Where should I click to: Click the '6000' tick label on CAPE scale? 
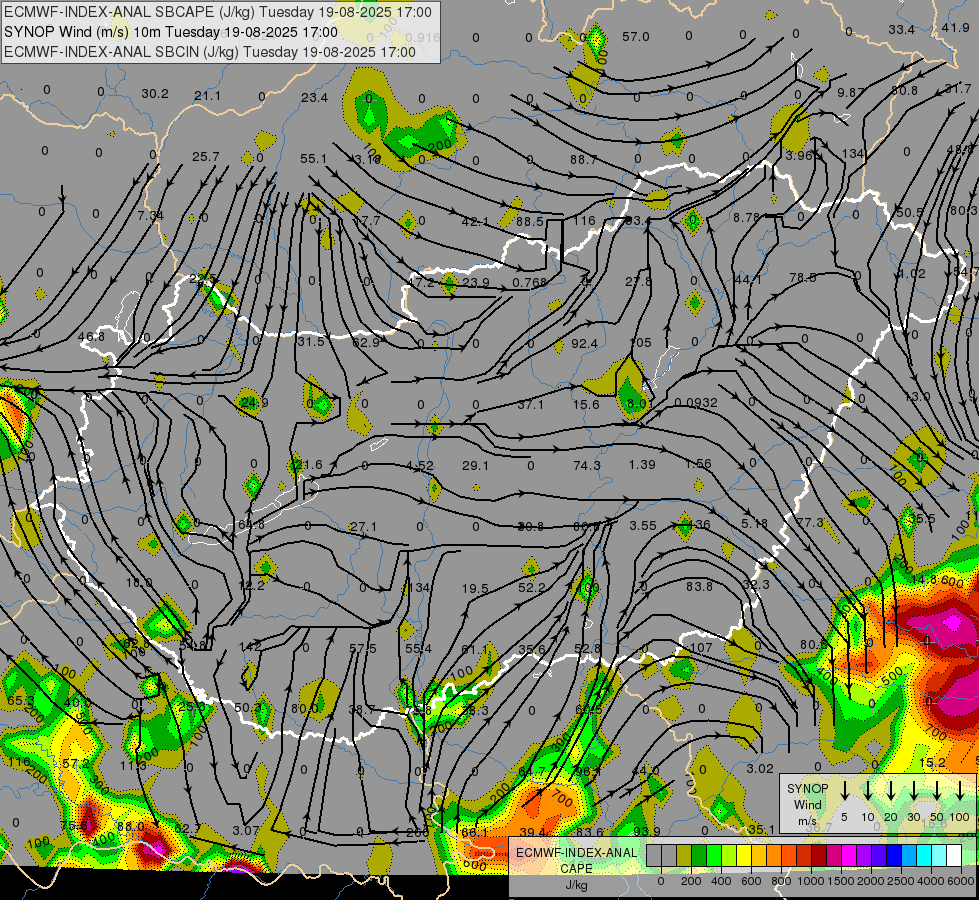point(961,881)
